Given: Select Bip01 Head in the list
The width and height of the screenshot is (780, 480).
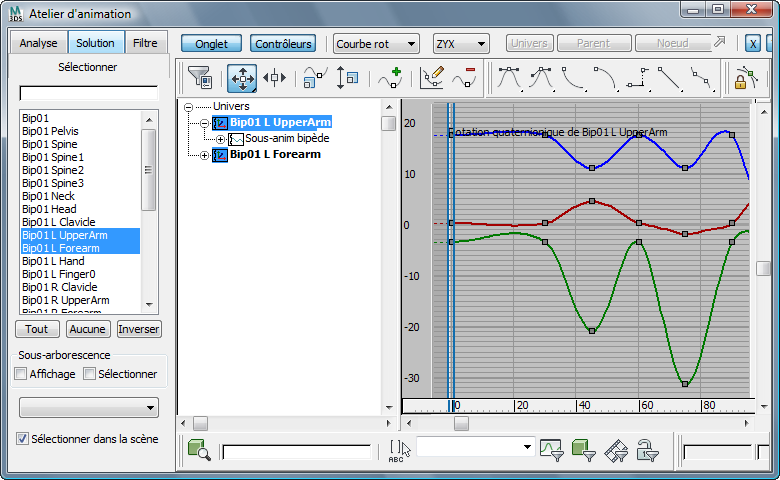Looking at the screenshot, I should (49, 209).
